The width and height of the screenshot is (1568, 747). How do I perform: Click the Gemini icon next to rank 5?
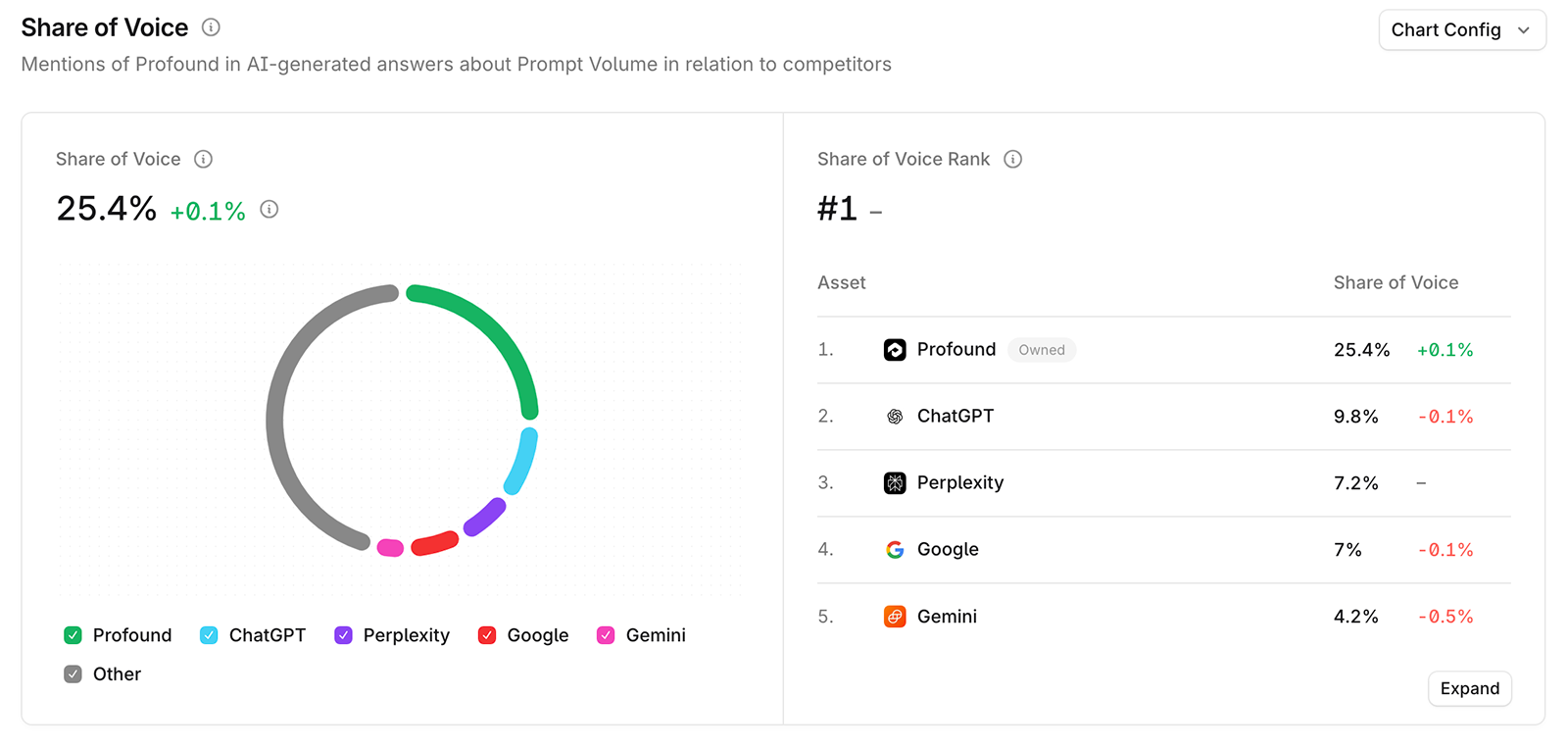pos(895,616)
